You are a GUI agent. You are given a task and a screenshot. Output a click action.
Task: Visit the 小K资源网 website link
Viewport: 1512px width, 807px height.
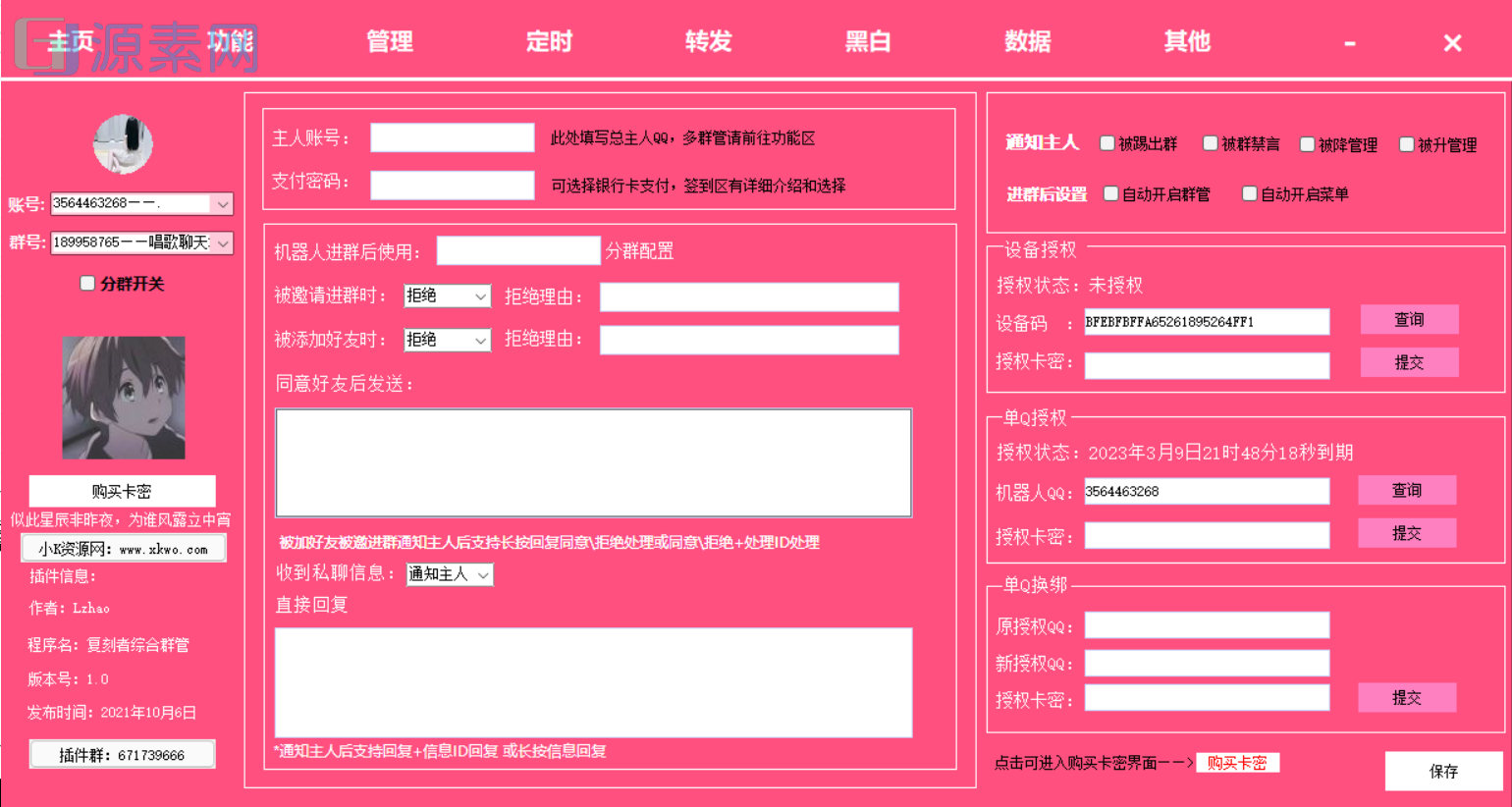point(123,548)
